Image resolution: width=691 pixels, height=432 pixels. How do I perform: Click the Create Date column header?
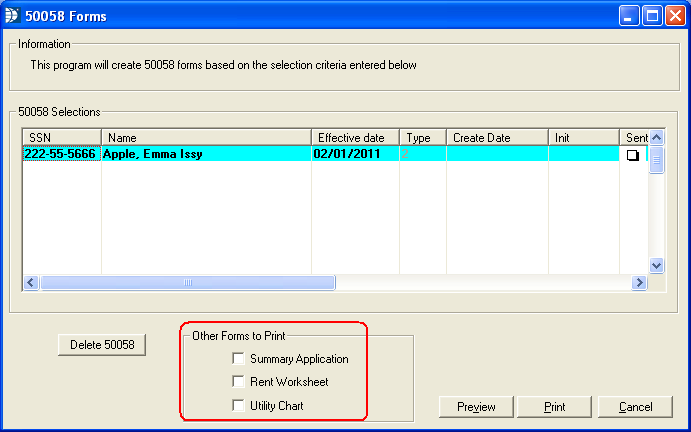pyautogui.click(x=496, y=137)
